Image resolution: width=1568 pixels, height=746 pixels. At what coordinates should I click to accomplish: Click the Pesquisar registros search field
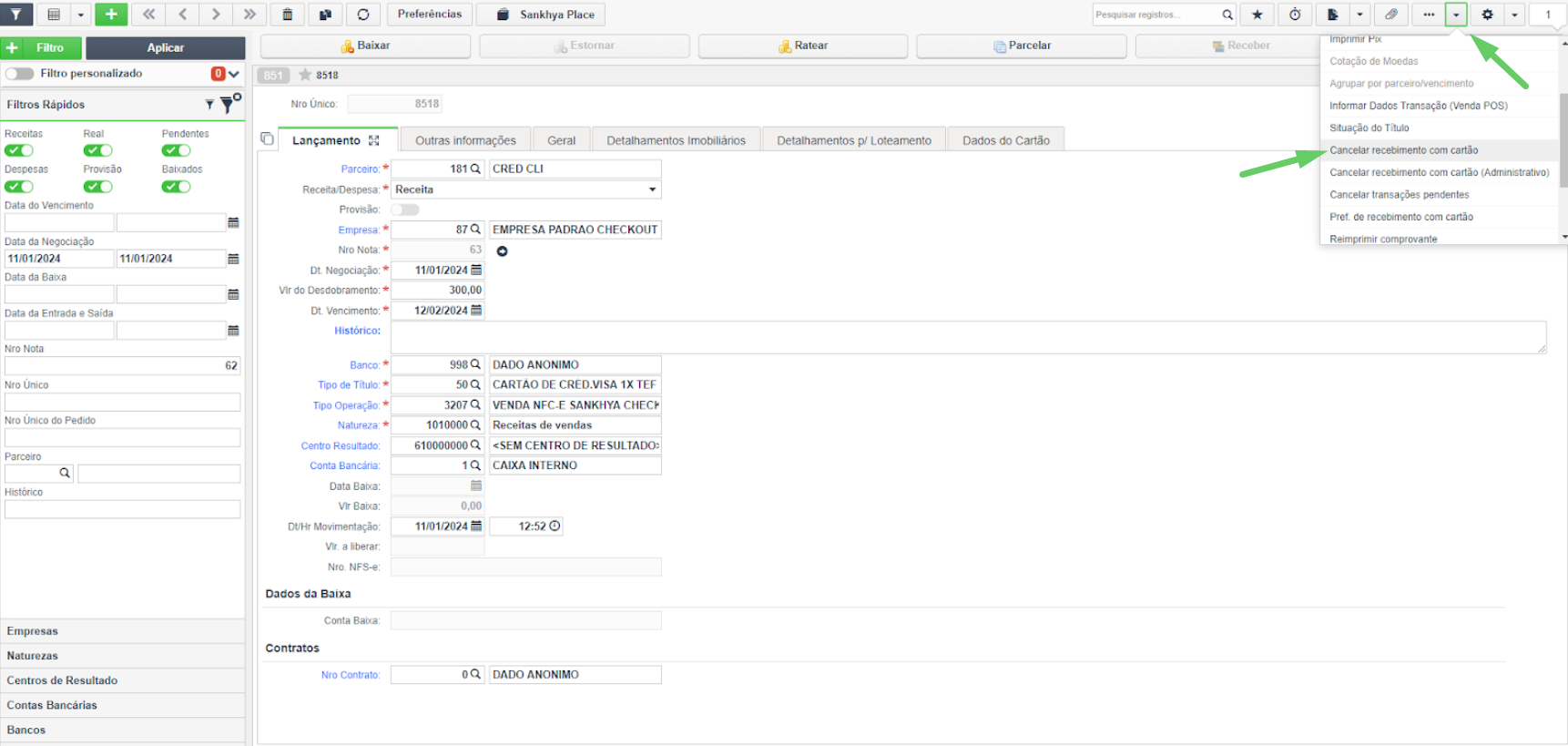pyautogui.click(x=1156, y=15)
